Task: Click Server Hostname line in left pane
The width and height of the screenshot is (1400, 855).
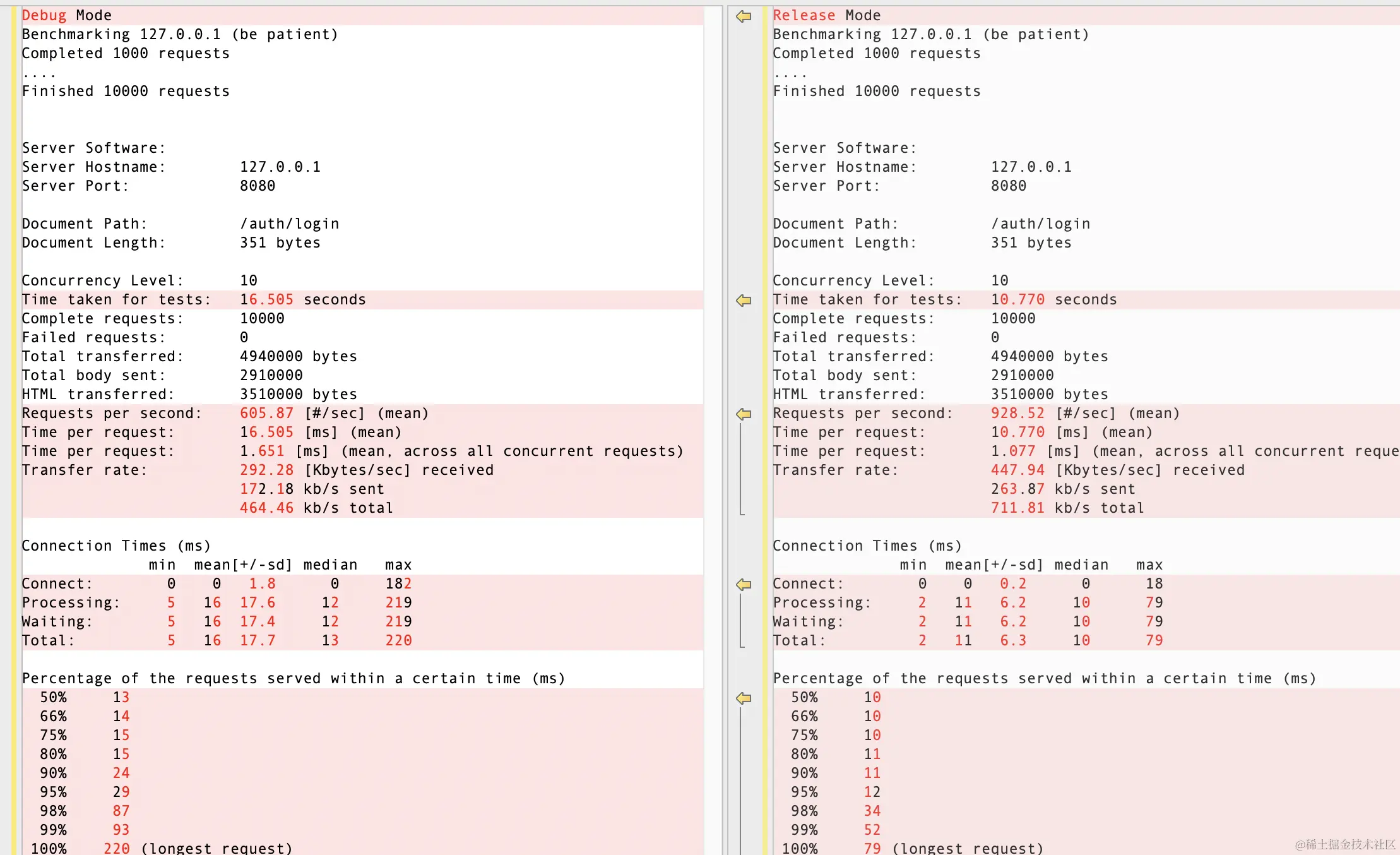Action: [x=93, y=167]
